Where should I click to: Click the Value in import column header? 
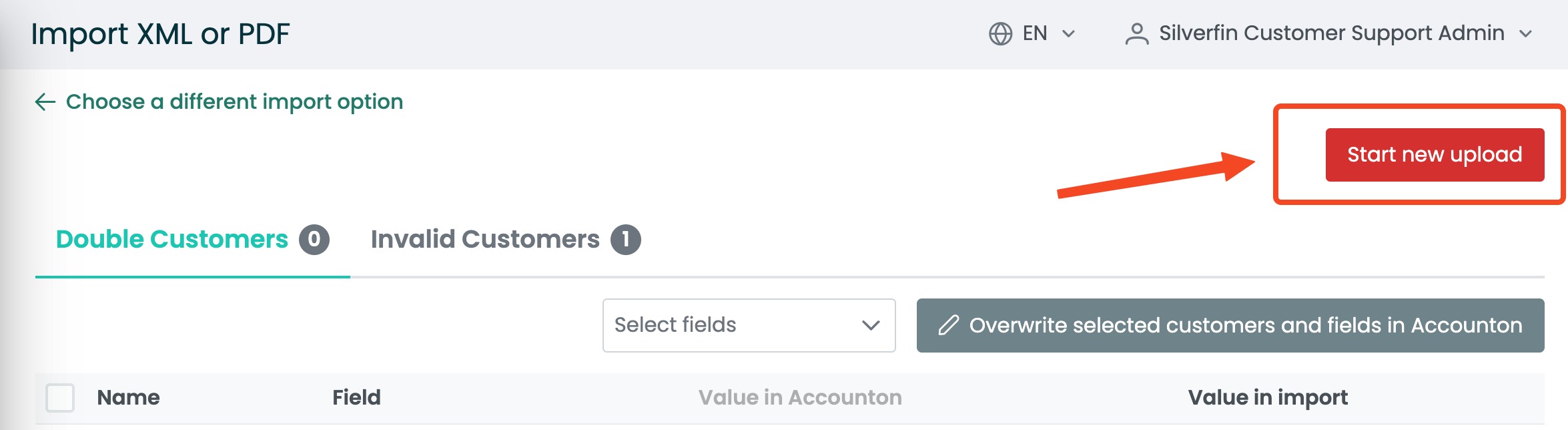pyautogui.click(x=1268, y=397)
